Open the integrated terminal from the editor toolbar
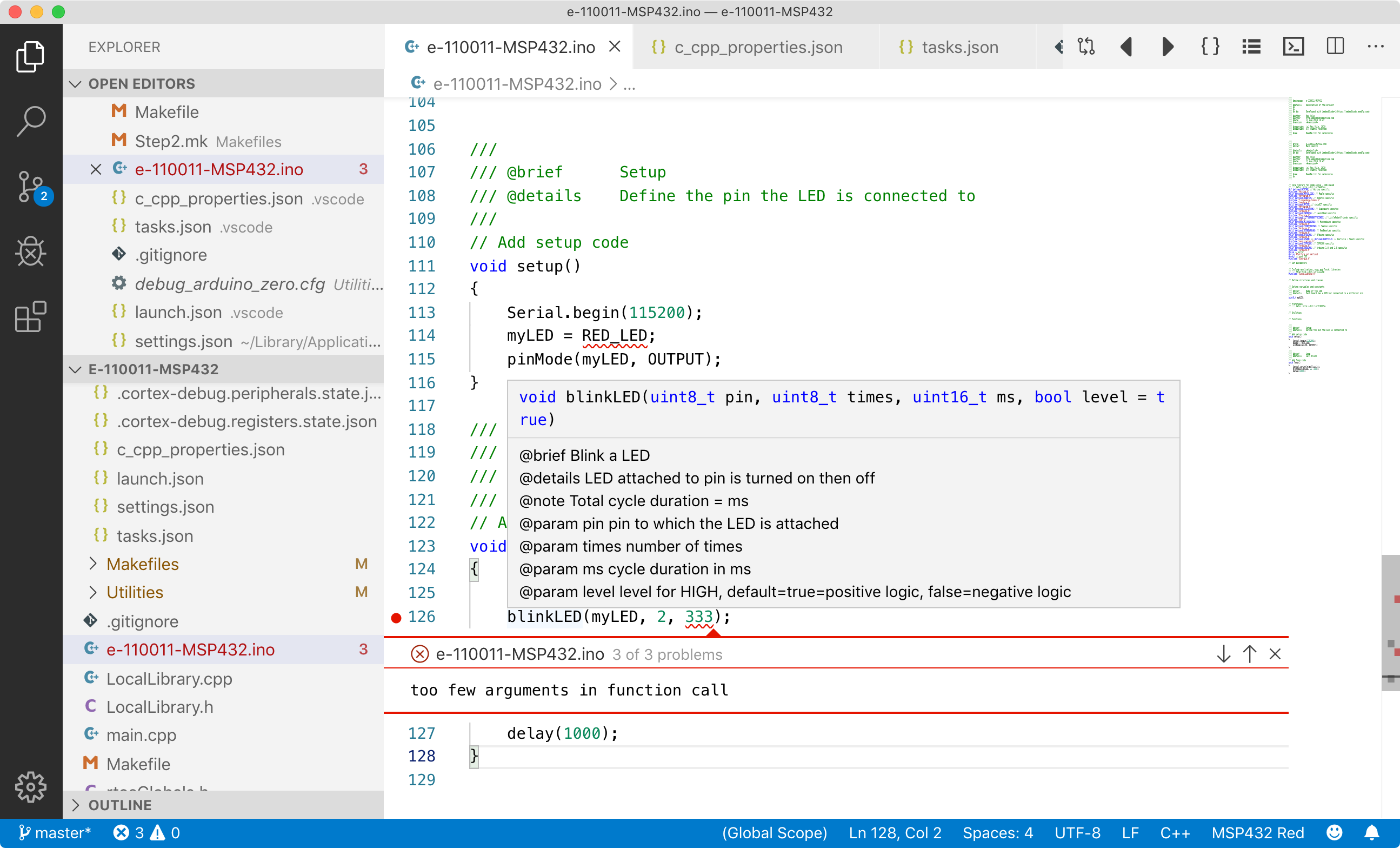 tap(1293, 47)
